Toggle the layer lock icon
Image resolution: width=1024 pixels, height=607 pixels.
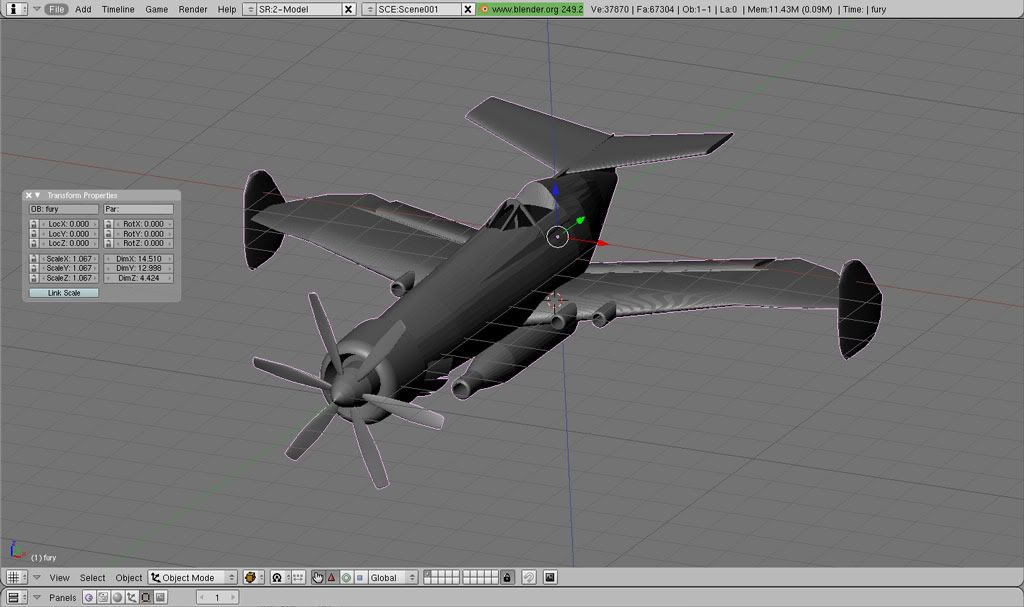click(507, 578)
